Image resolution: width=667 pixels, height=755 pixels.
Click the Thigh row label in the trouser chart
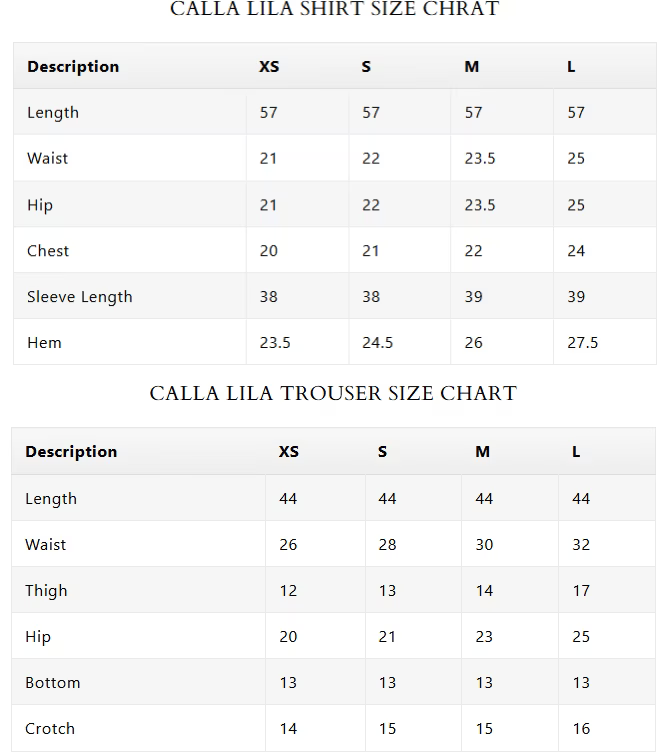pos(46,590)
